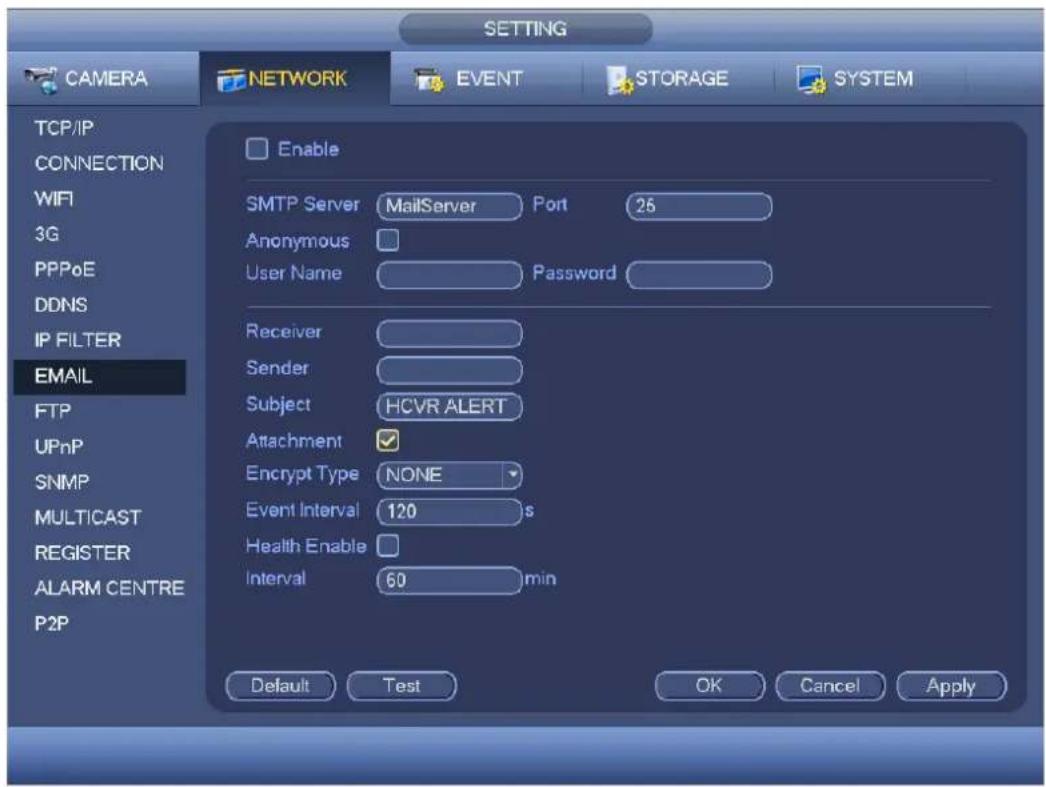
Task: Click the SMTP Server field
Action: (x=449, y=206)
